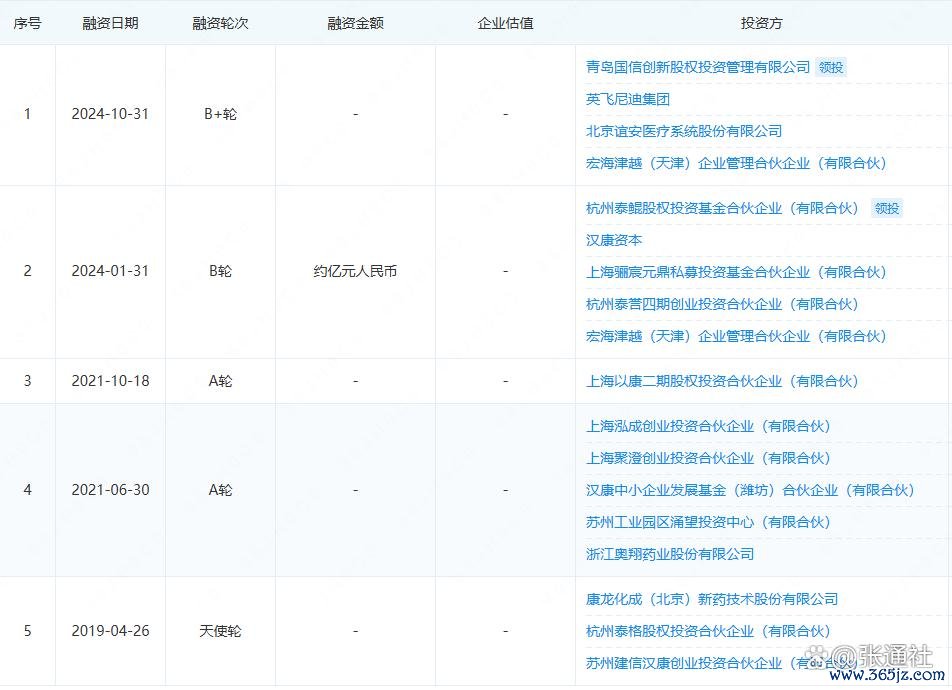
Task: Select the date 2024-01-31
Action: [x=110, y=271]
